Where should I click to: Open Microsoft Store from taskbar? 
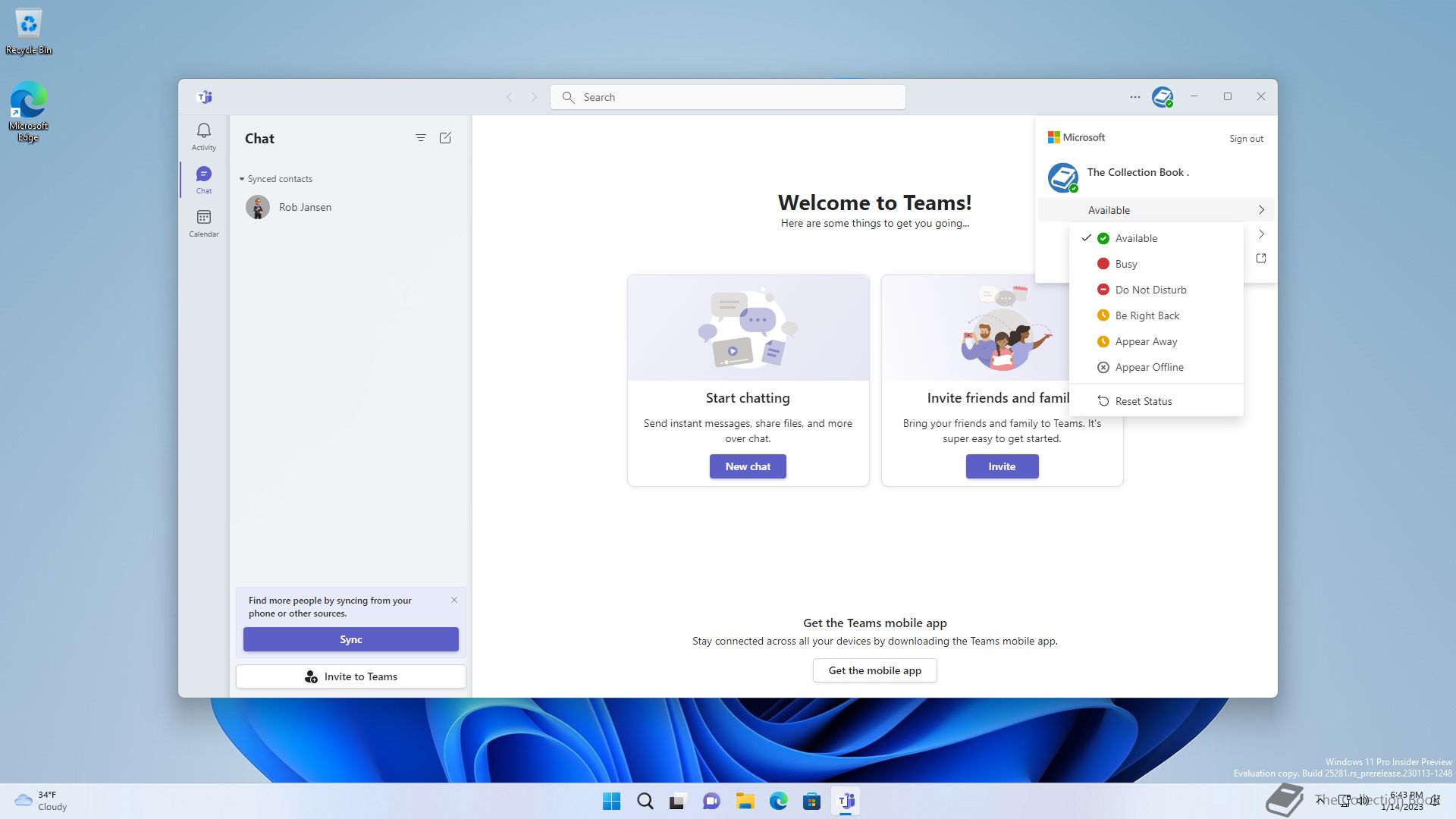[811, 801]
